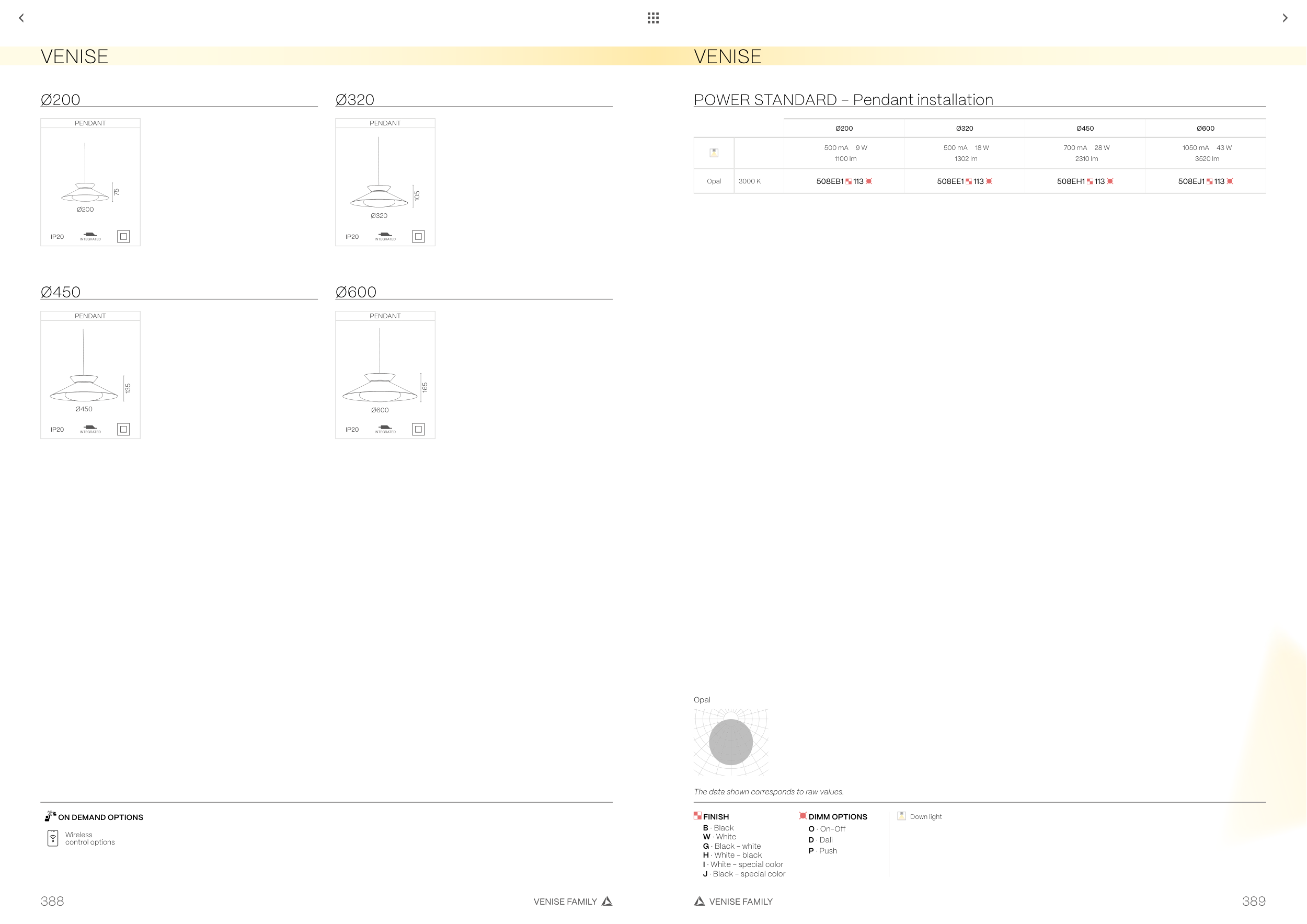Click the Wireless control options icon

click(x=53, y=838)
